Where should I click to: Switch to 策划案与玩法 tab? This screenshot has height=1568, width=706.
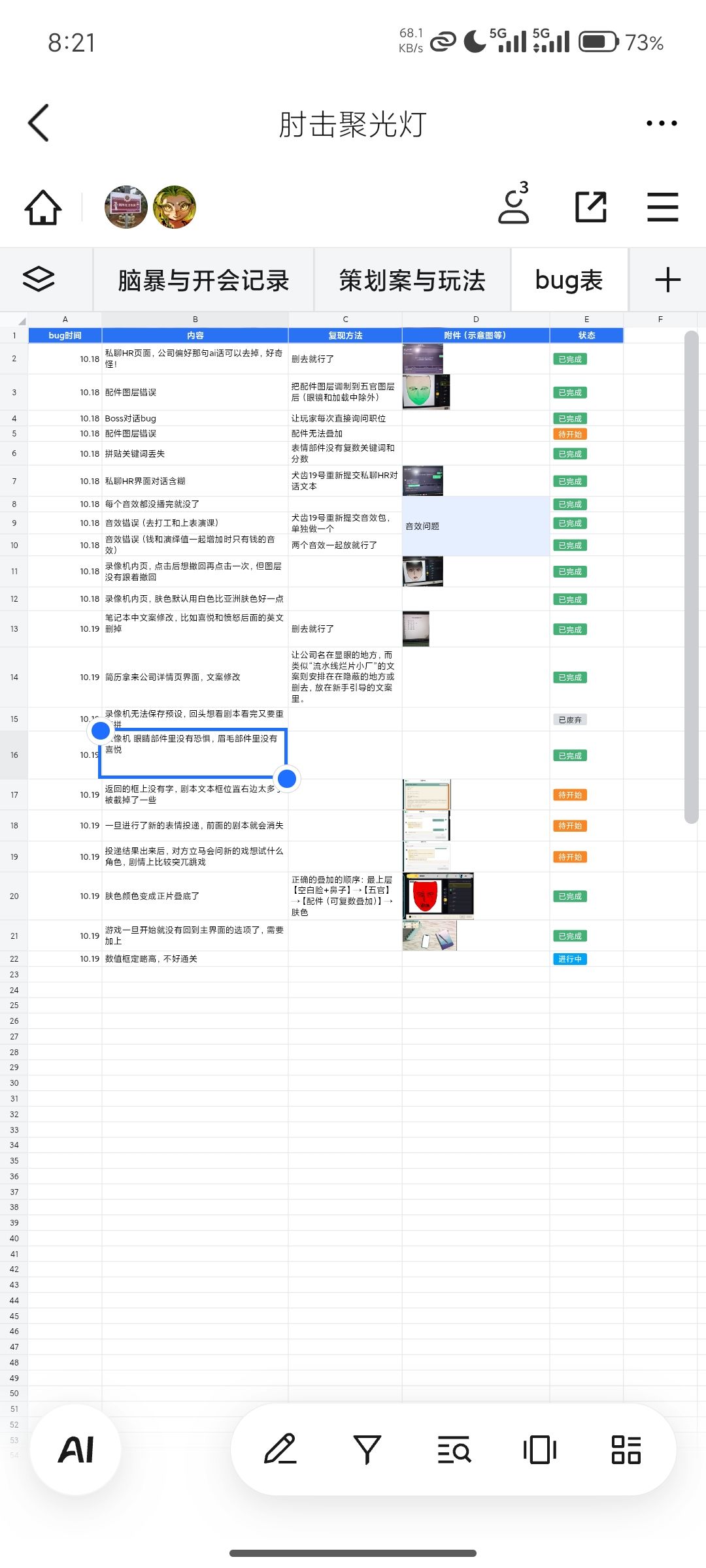(x=412, y=280)
